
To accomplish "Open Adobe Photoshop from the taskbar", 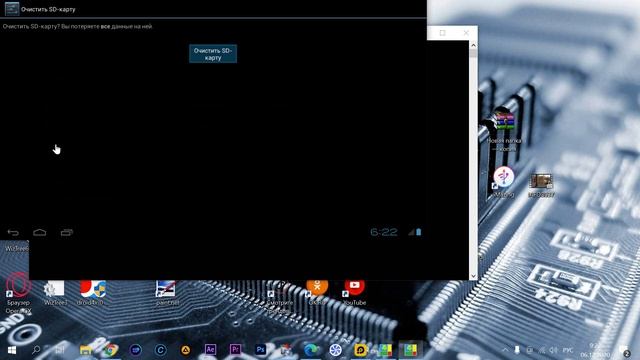I will click(x=260, y=350).
